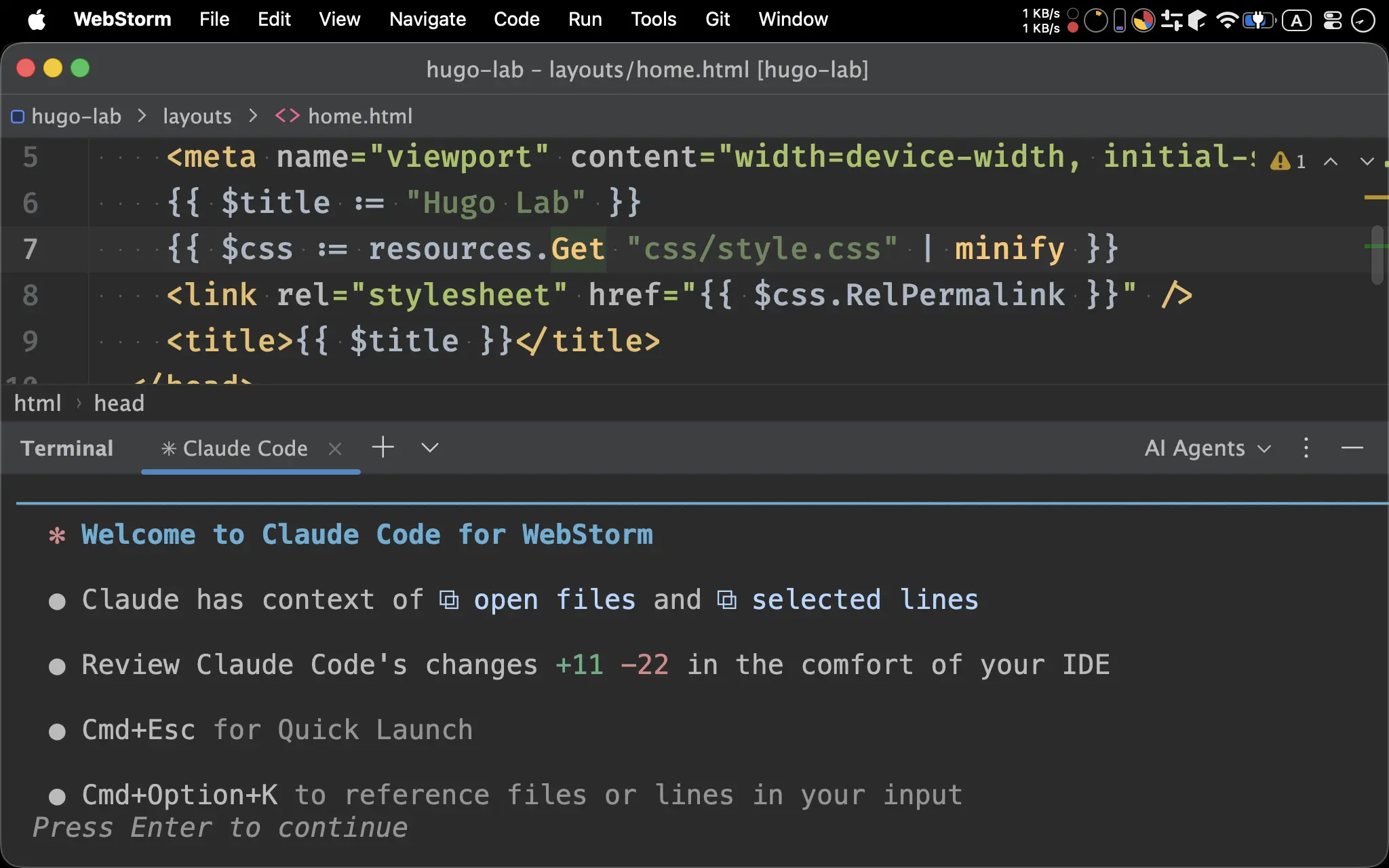
Task: Open the new terminal options dropdown
Action: [430, 448]
